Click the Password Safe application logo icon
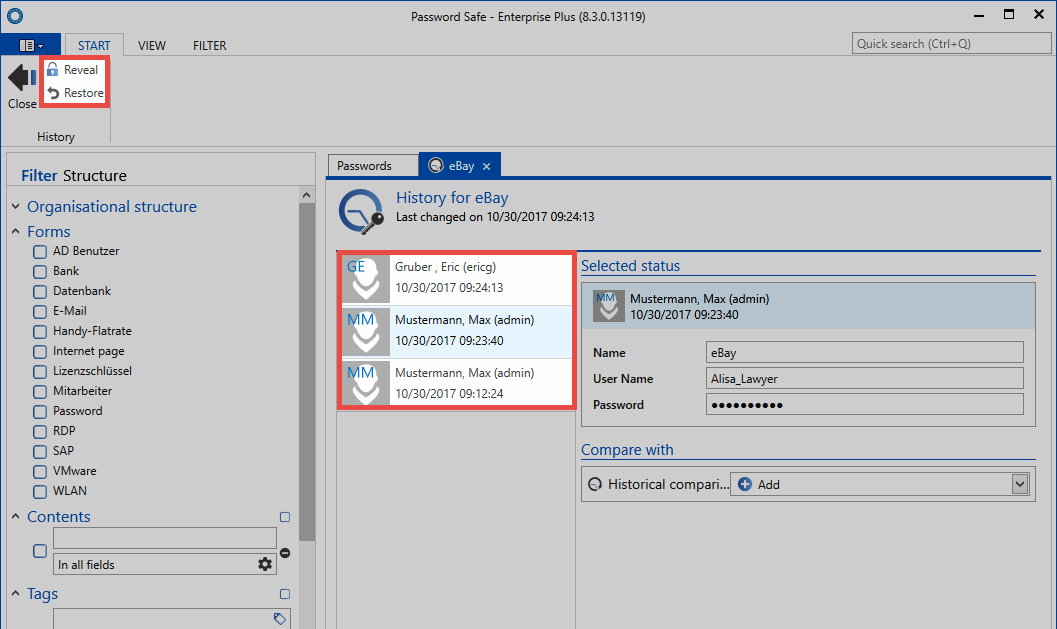The height and width of the screenshot is (629, 1057). point(15,16)
